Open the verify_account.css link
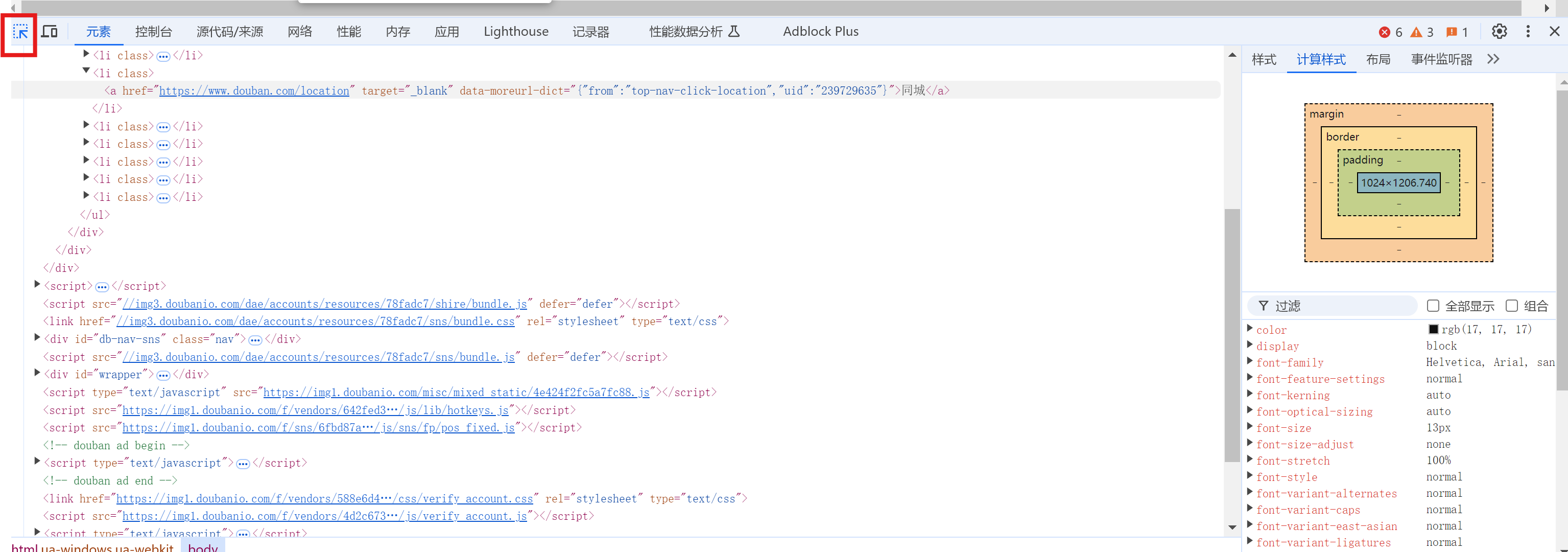Viewport: 1568px width, 552px height. 324,499
